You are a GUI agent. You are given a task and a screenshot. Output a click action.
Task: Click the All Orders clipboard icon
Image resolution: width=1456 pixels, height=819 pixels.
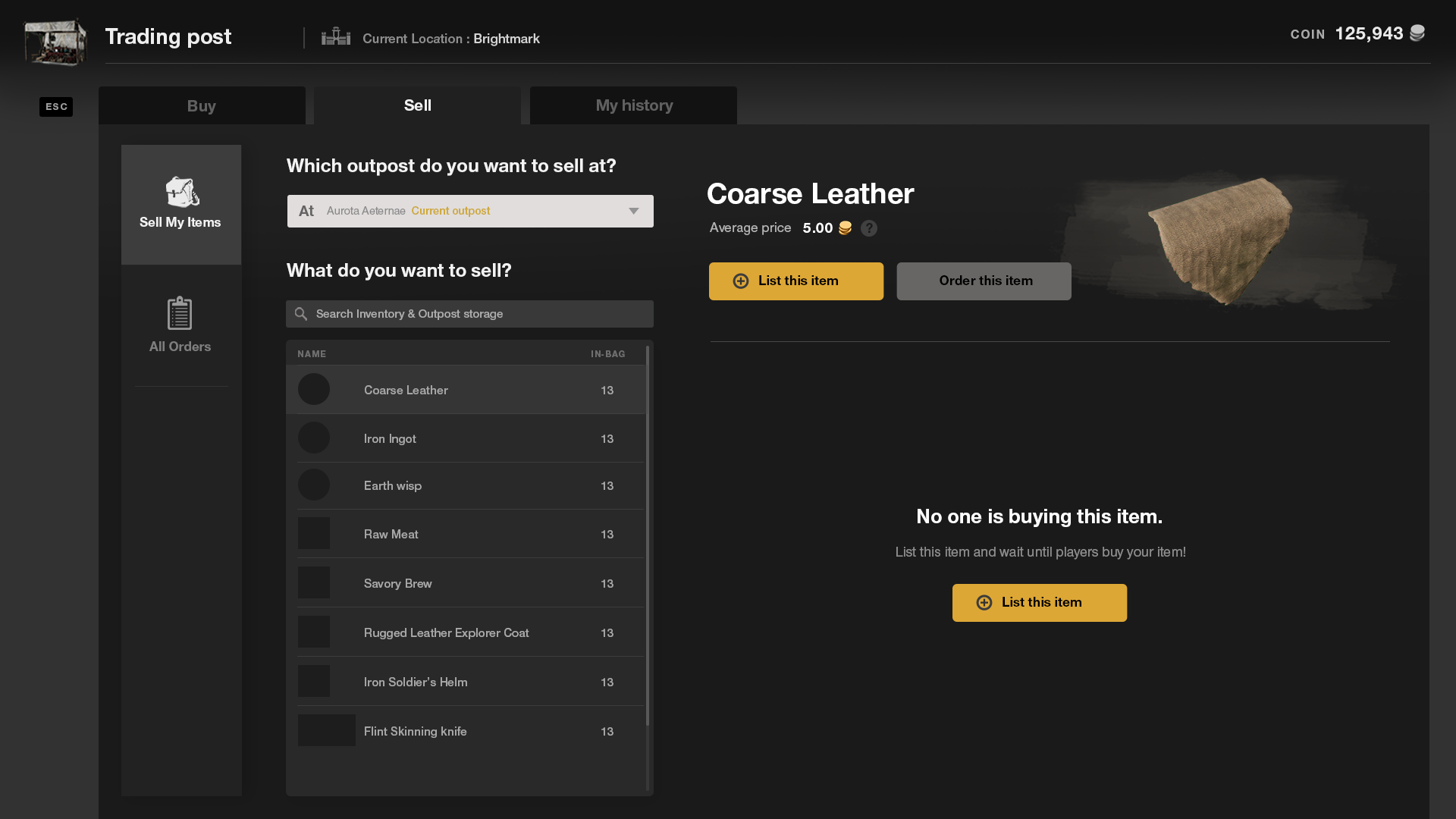pos(180,313)
